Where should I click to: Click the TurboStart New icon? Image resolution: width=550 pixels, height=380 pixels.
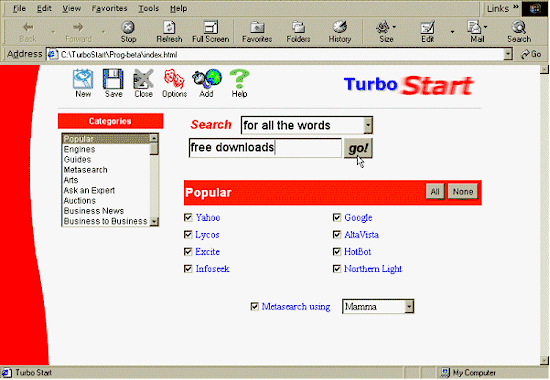point(83,79)
